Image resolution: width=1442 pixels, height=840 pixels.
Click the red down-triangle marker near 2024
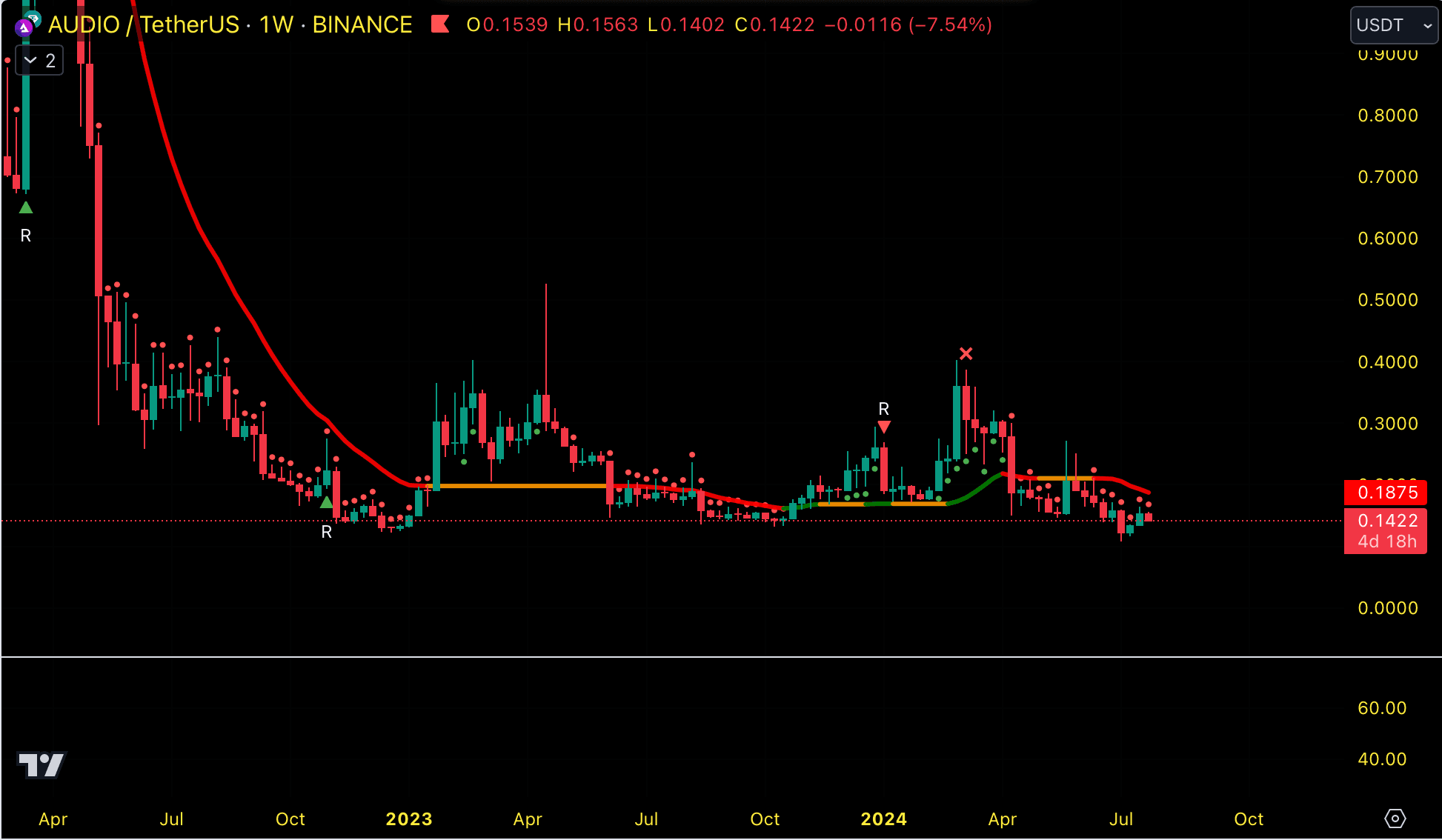884,427
